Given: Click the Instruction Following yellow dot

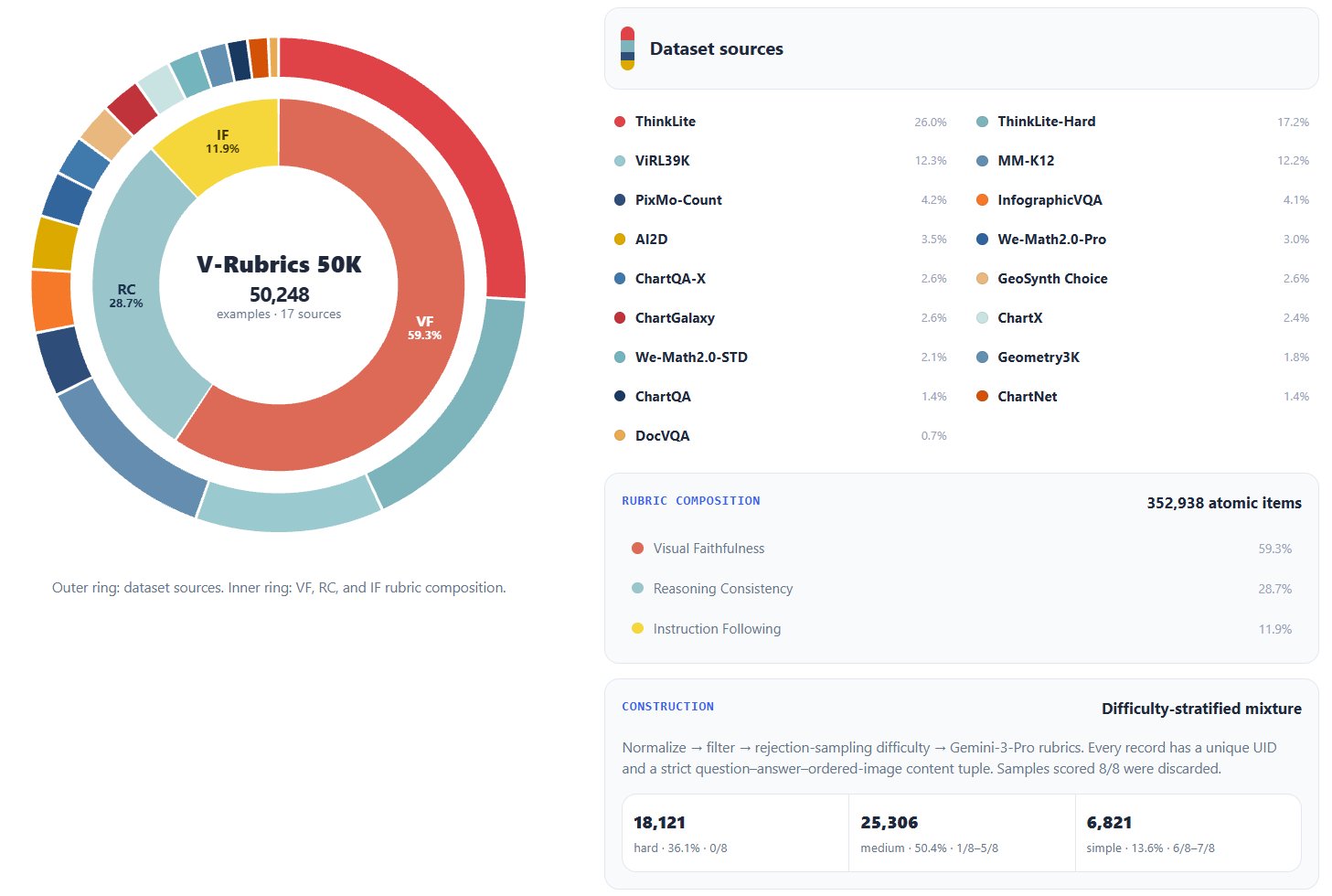Looking at the screenshot, I should [x=637, y=629].
